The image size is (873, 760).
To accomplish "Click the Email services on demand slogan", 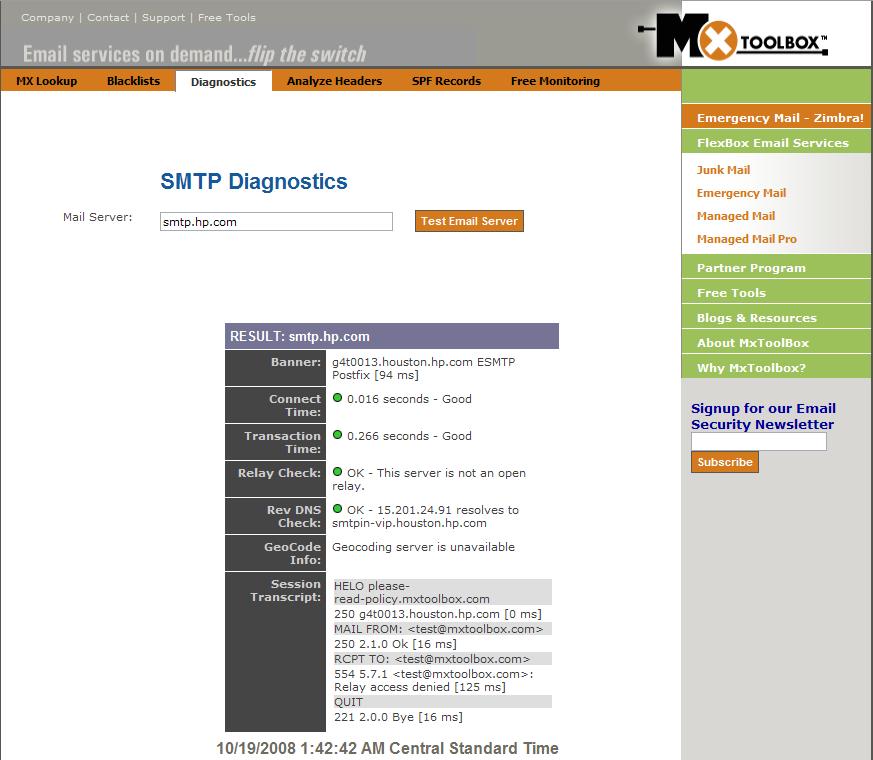I will point(195,54).
